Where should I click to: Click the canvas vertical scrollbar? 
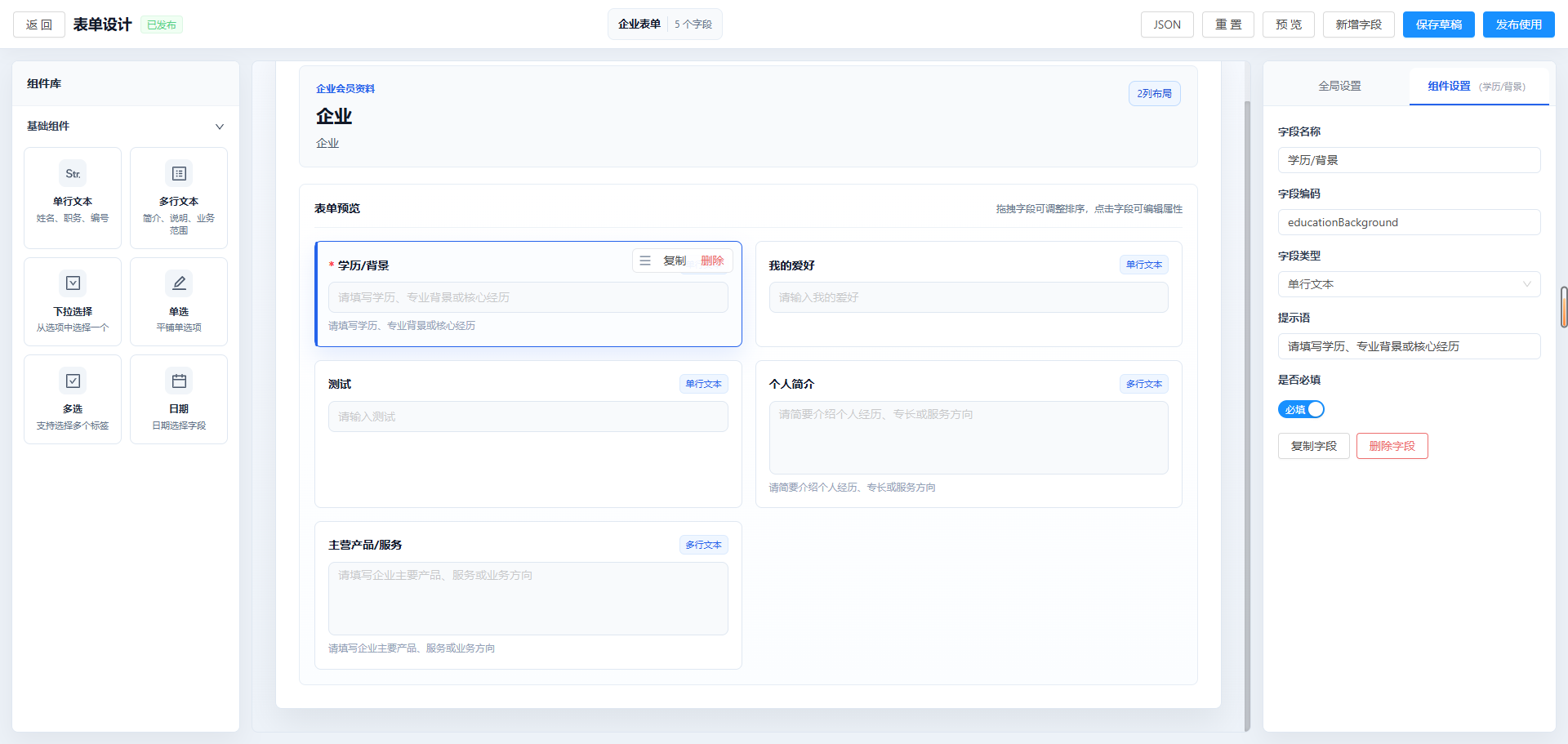point(1246,408)
